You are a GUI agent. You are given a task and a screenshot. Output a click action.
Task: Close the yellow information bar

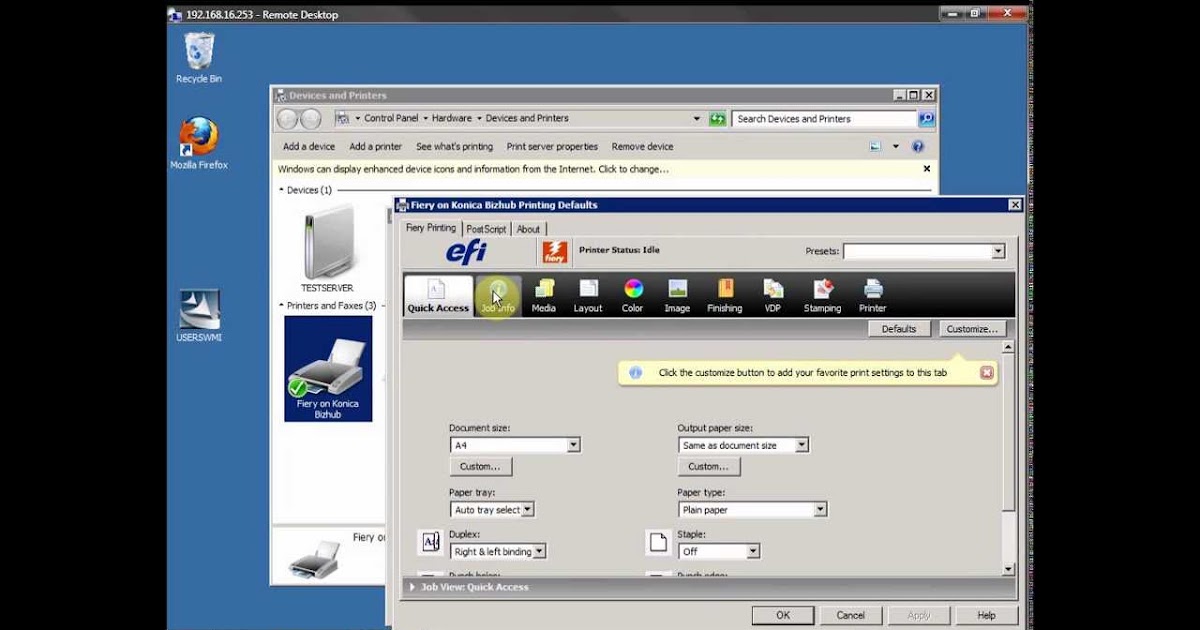(x=927, y=169)
